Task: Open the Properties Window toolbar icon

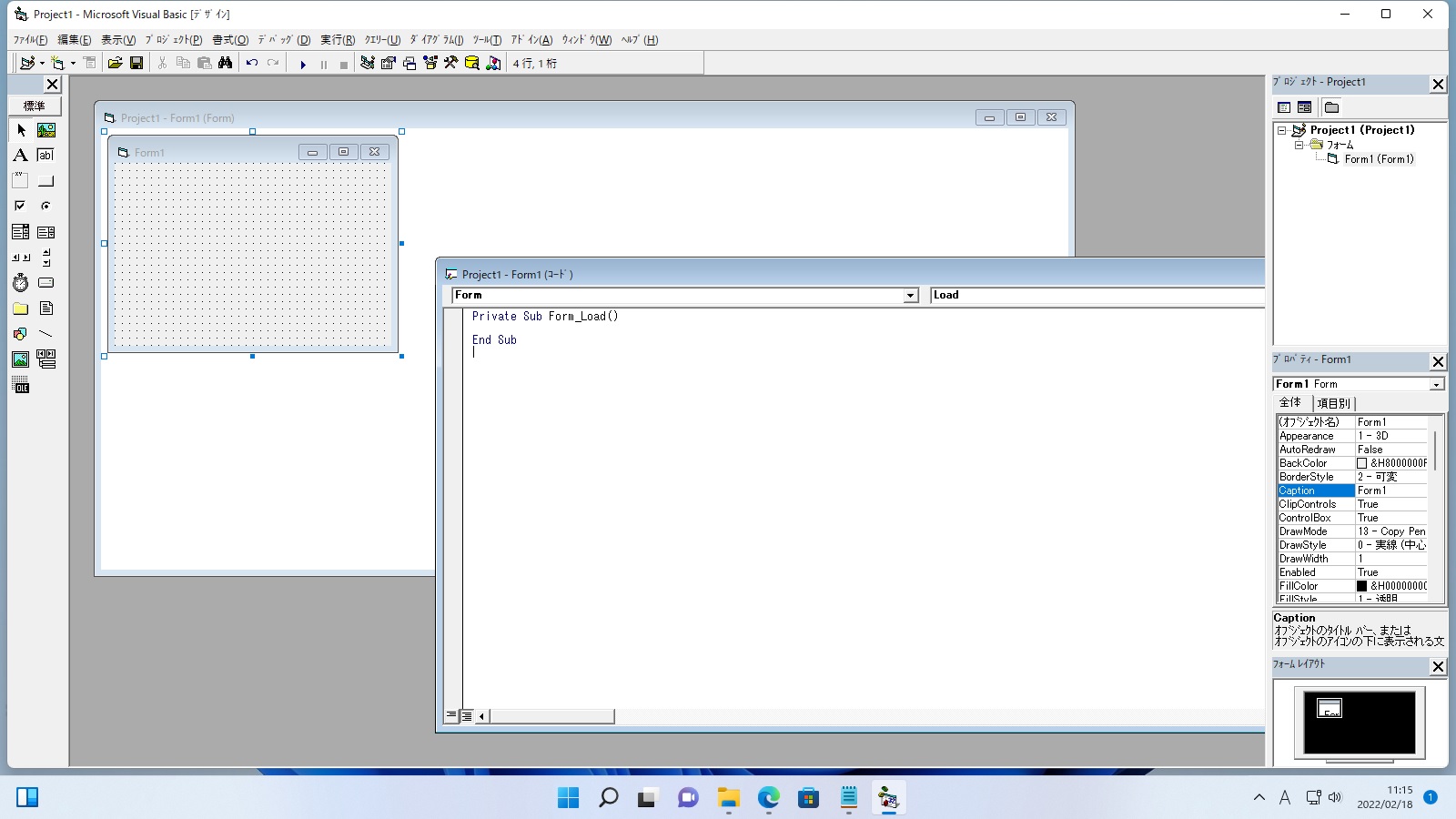Action: click(x=389, y=63)
